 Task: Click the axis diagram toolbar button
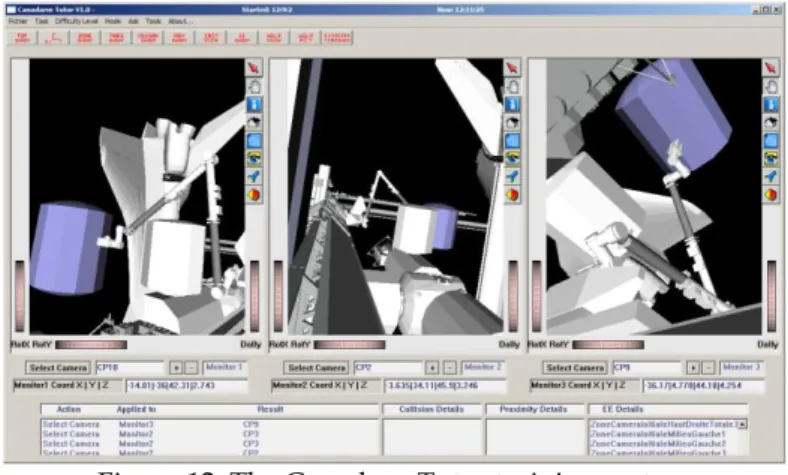53,38
